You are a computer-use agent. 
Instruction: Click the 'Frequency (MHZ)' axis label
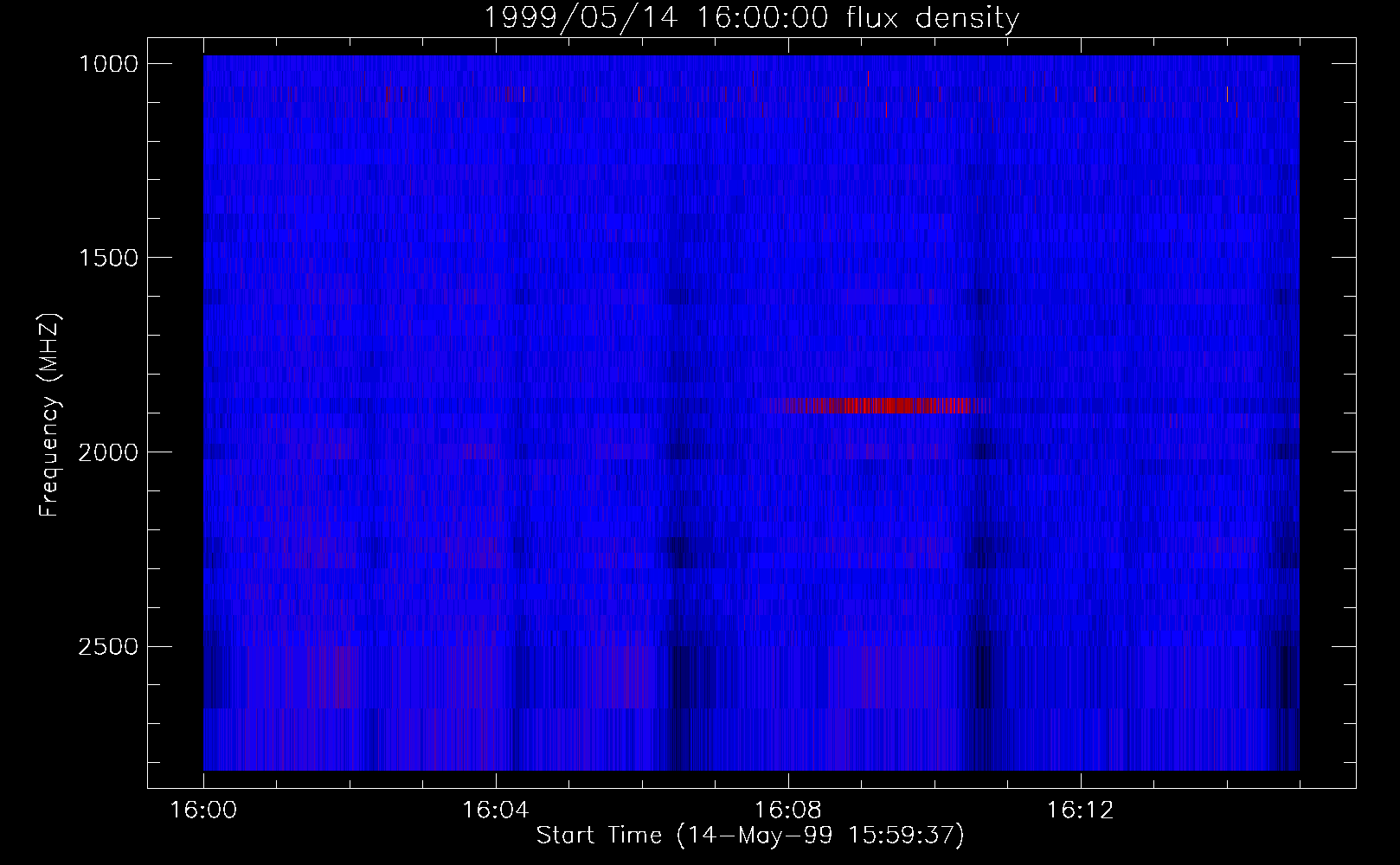(x=50, y=416)
